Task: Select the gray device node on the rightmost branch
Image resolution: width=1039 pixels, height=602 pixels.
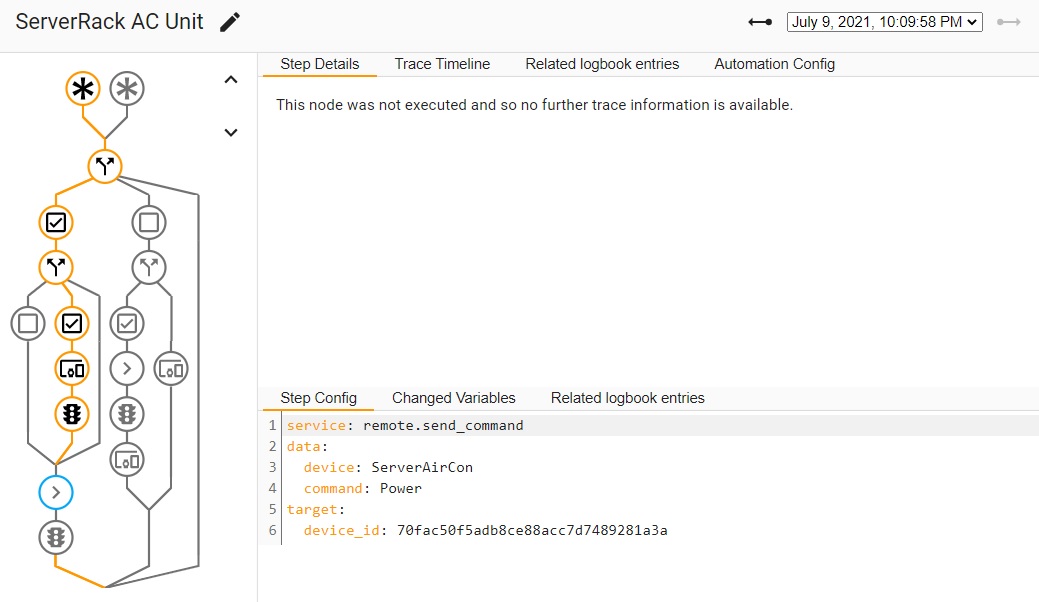Action: pos(171,369)
